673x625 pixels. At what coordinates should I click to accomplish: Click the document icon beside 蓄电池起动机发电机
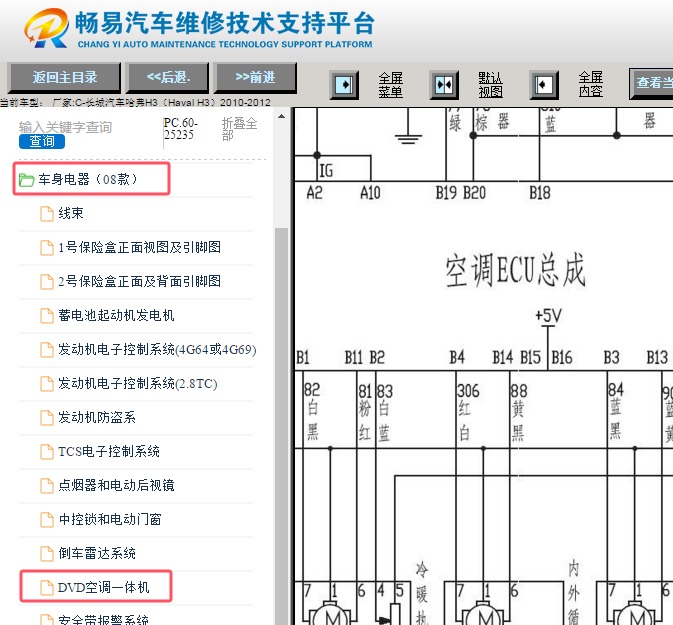click(47, 316)
